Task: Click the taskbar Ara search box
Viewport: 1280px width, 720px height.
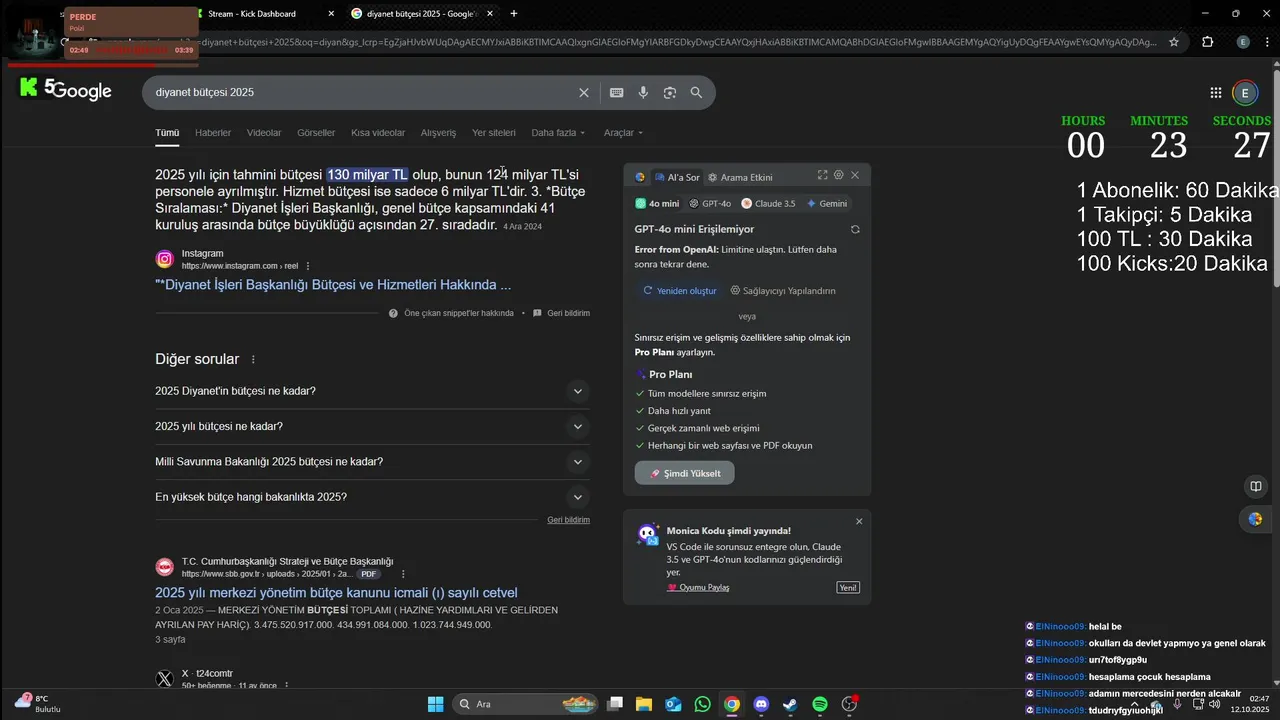Action: [x=525, y=704]
